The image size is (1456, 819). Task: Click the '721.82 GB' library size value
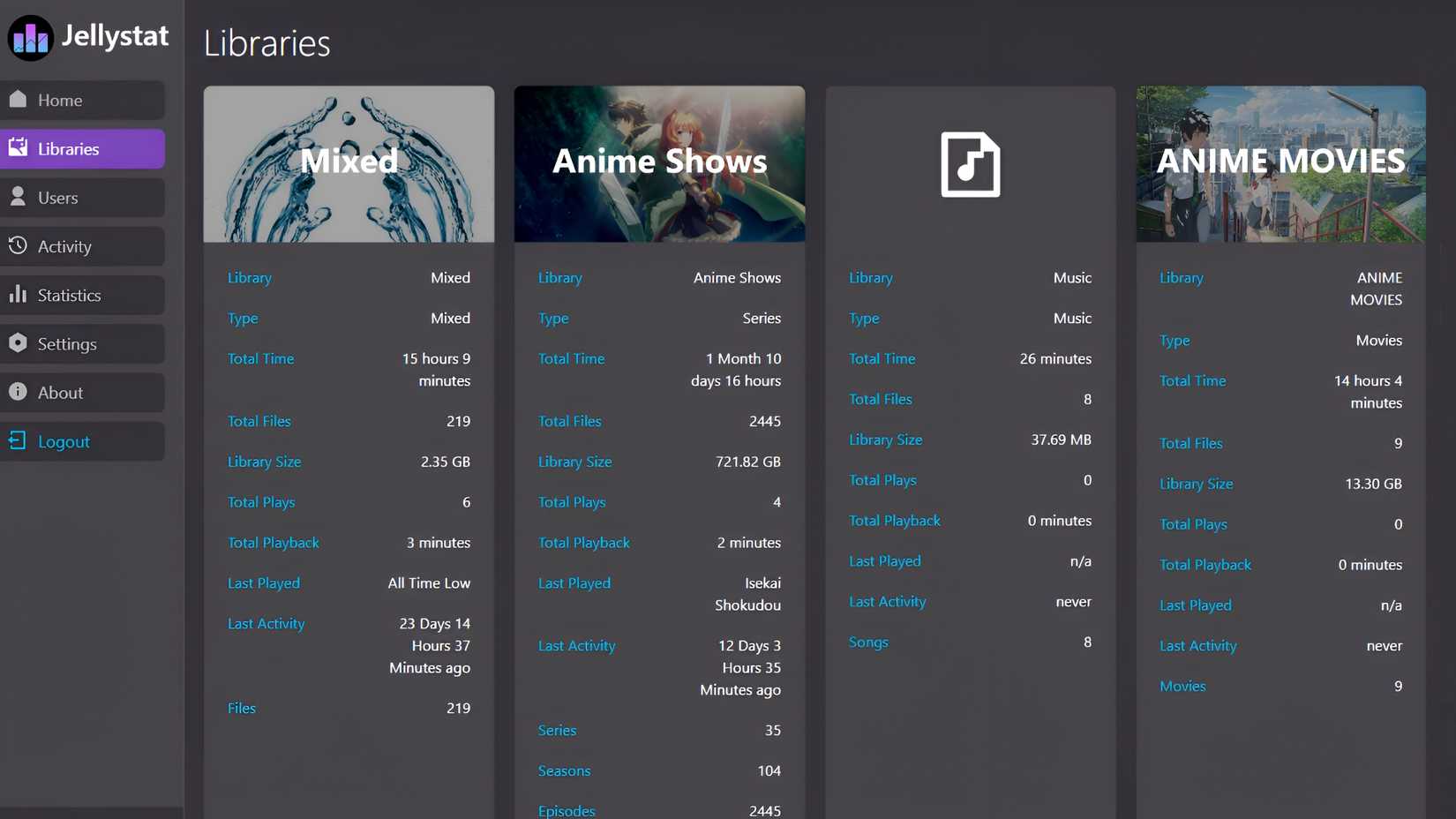click(748, 462)
